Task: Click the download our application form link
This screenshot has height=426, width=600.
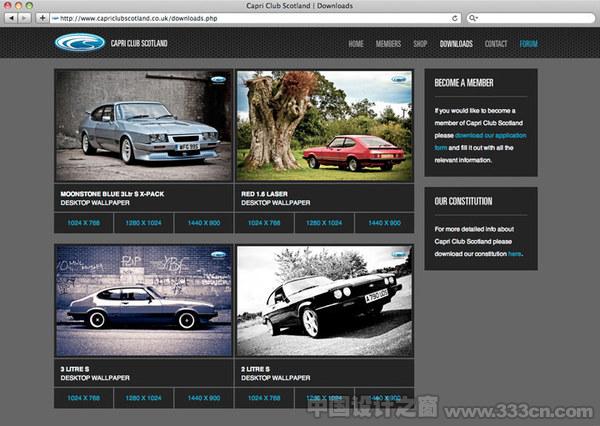Action: pos(491,135)
